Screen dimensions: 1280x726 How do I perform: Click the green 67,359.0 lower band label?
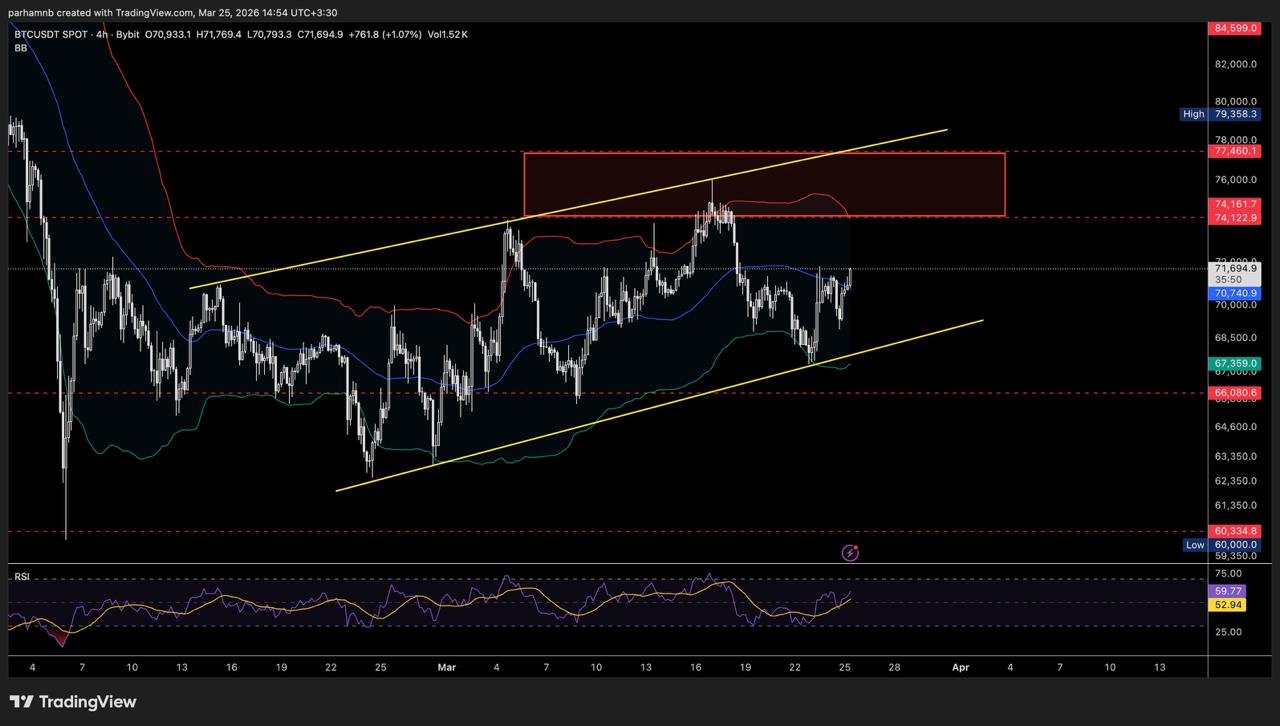click(x=1235, y=363)
